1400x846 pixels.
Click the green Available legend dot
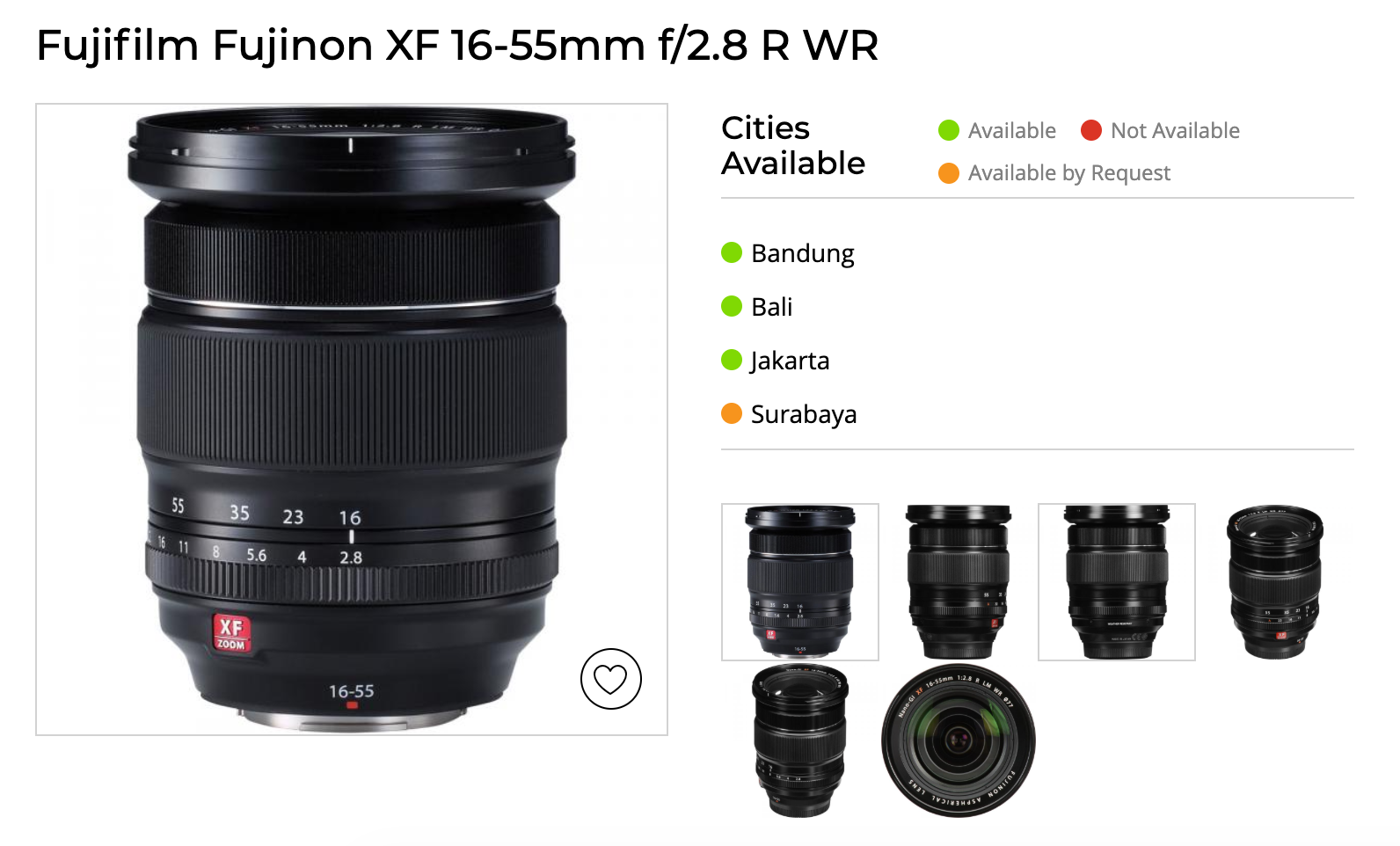tap(949, 130)
